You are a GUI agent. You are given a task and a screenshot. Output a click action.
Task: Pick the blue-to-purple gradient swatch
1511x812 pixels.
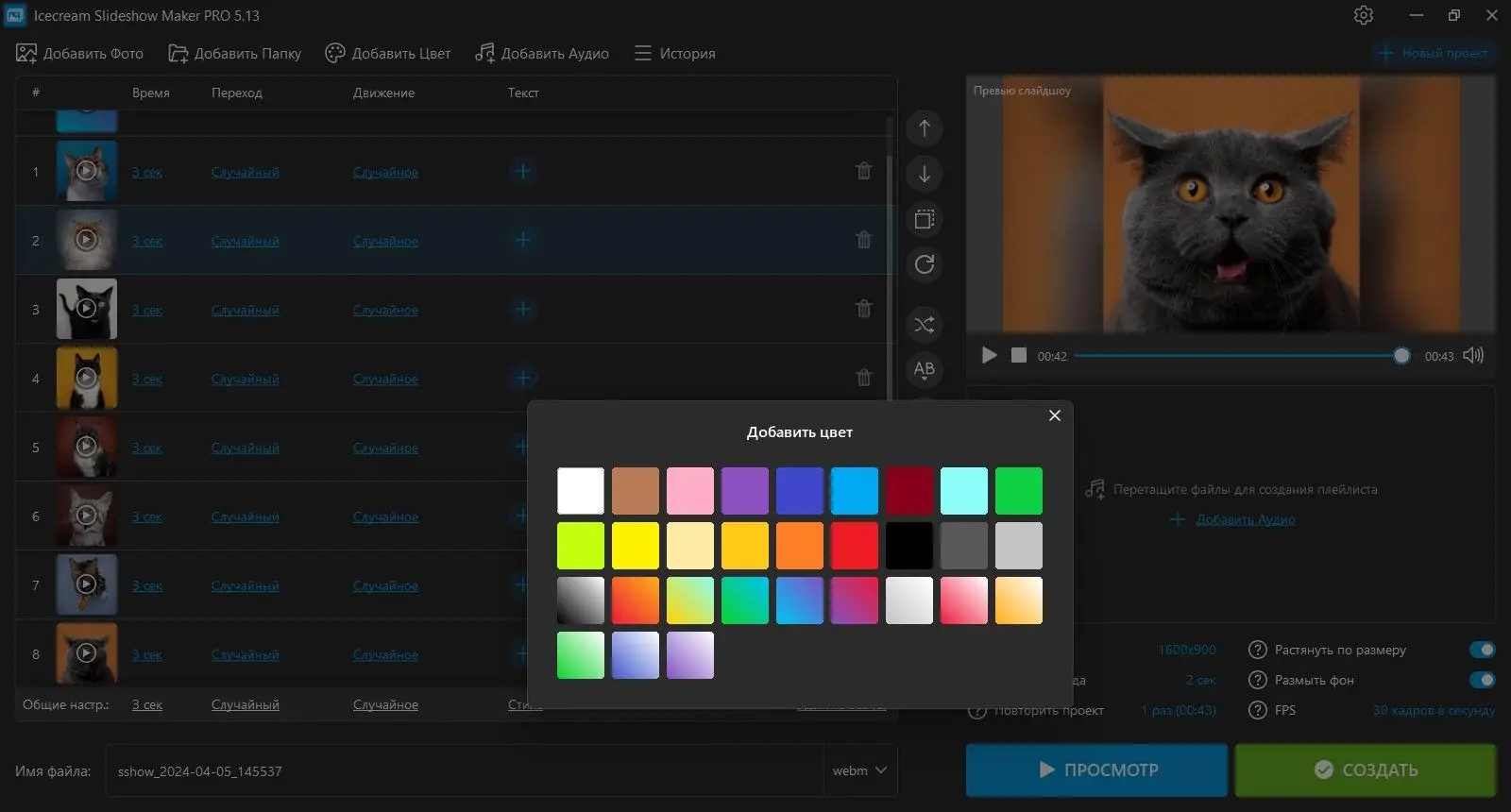[x=800, y=601]
